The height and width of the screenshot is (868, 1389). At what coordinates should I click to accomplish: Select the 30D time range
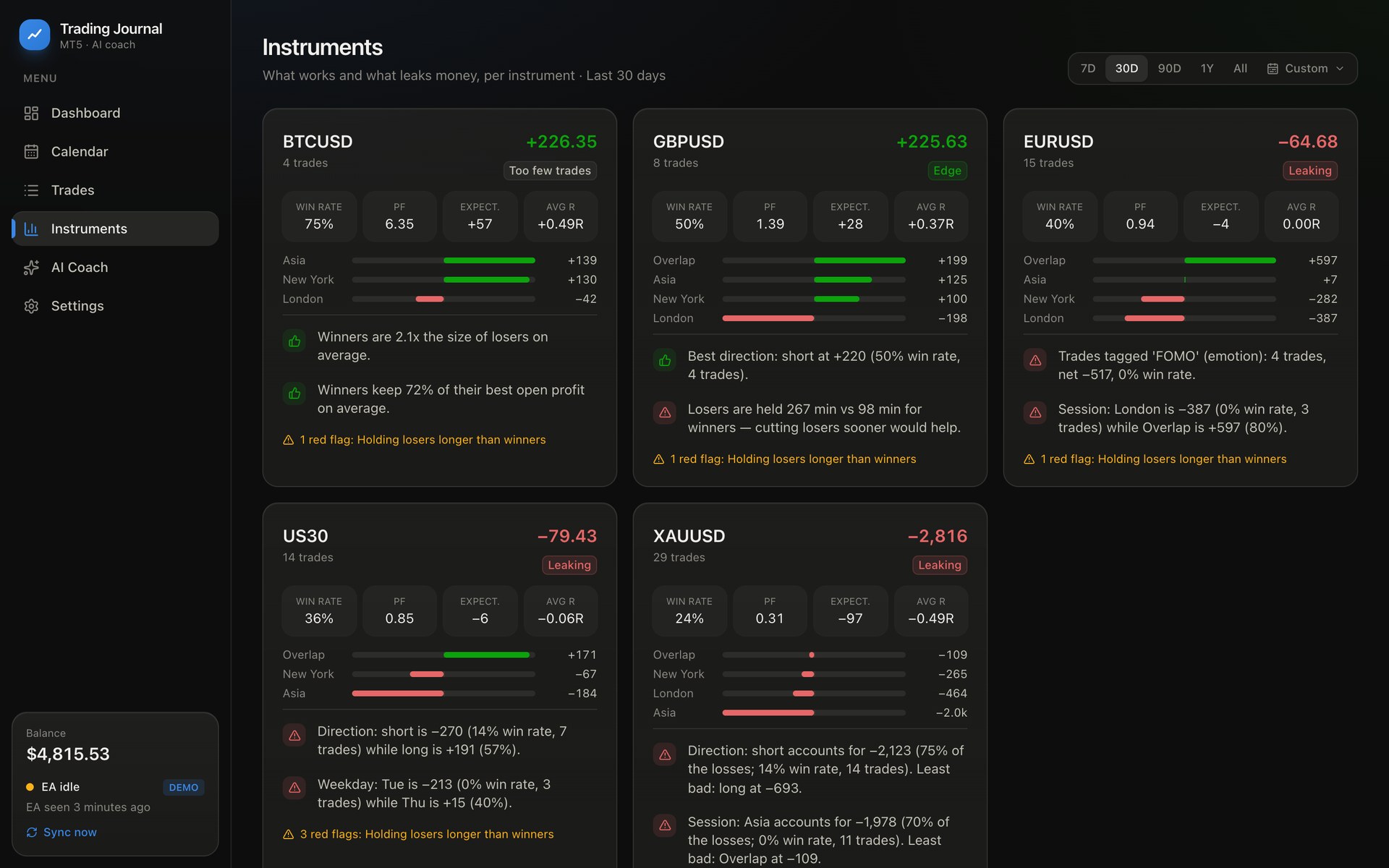1126,69
